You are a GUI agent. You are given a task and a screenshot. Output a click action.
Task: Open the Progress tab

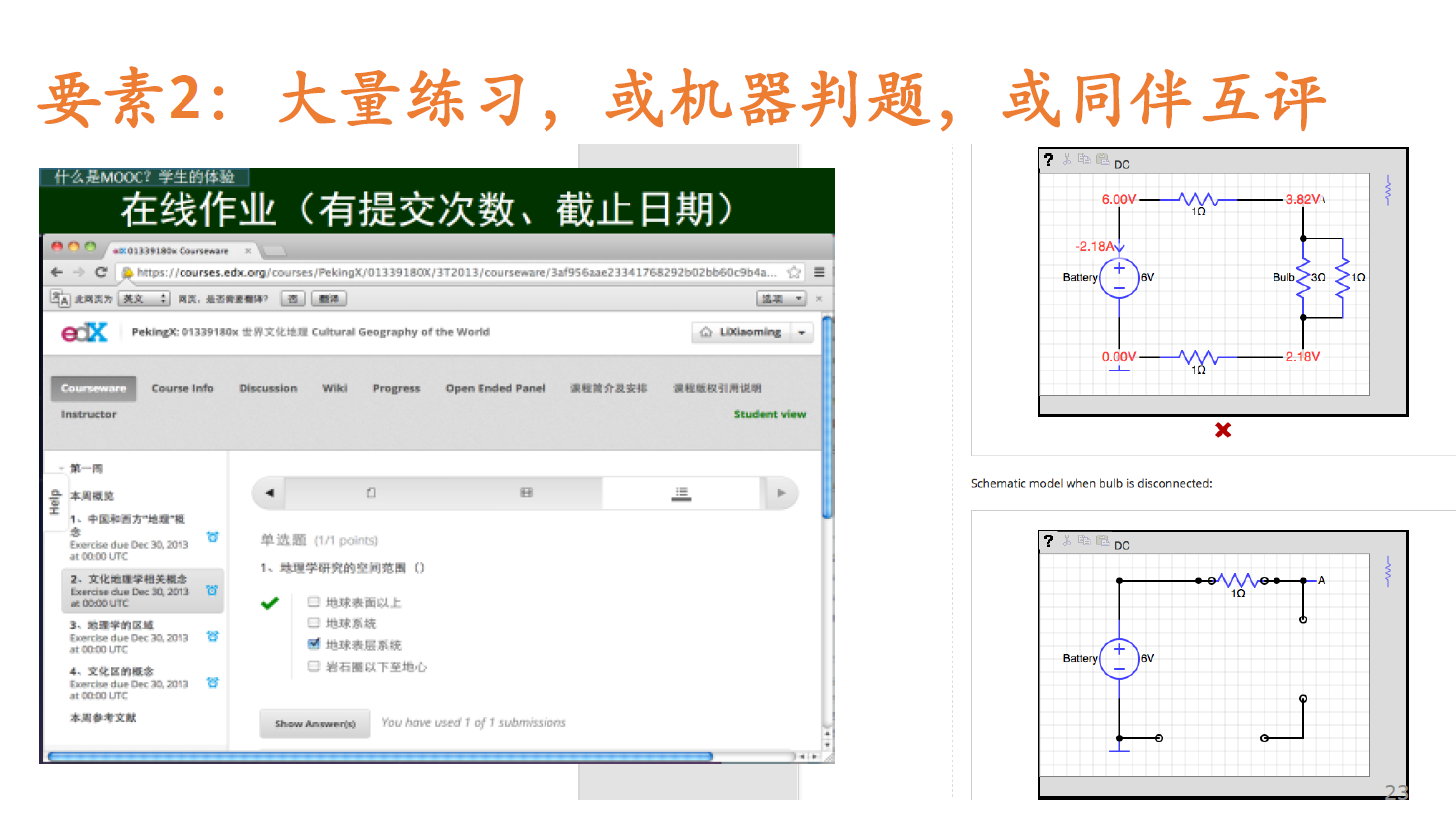pyautogui.click(x=396, y=388)
